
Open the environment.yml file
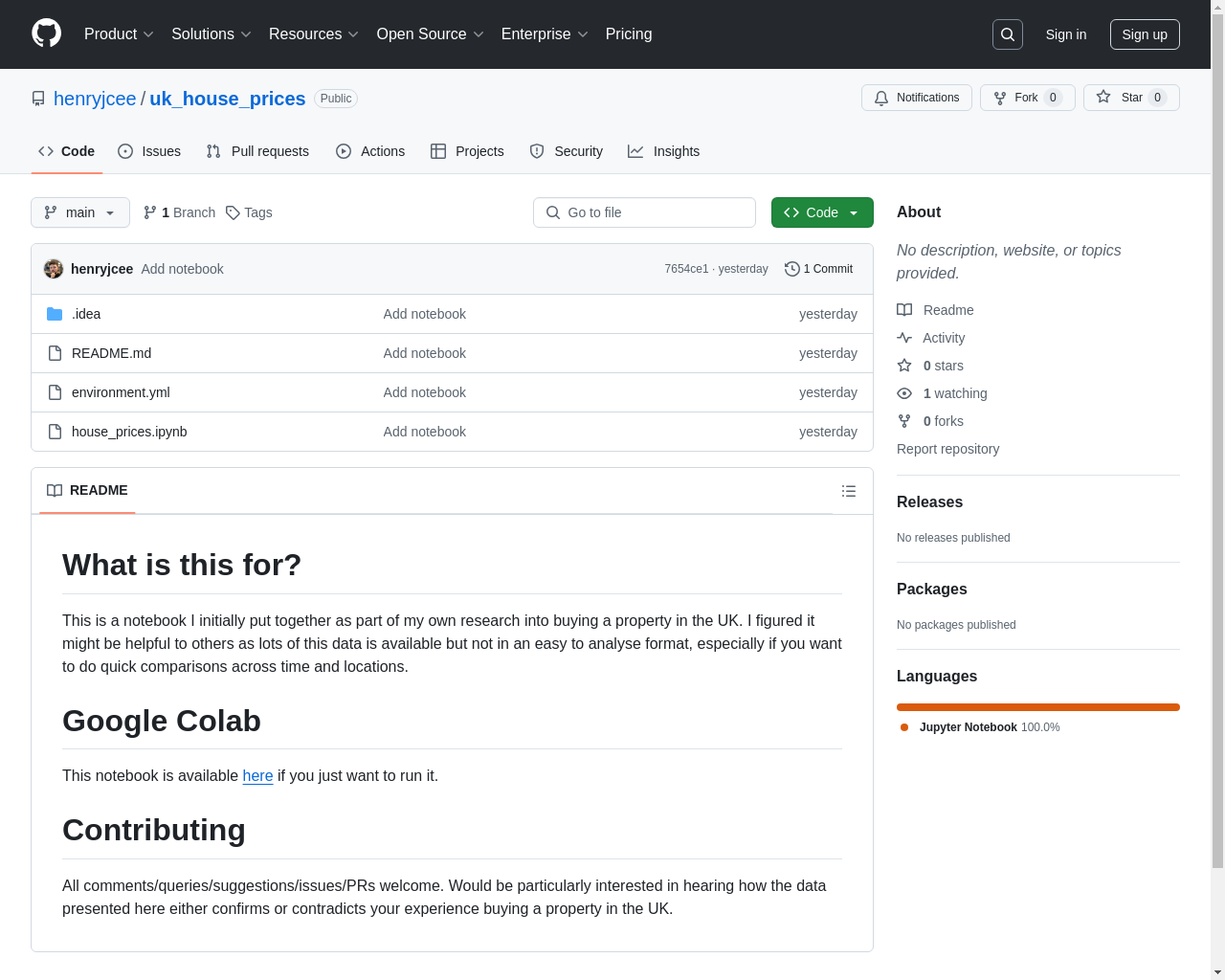click(x=121, y=392)
